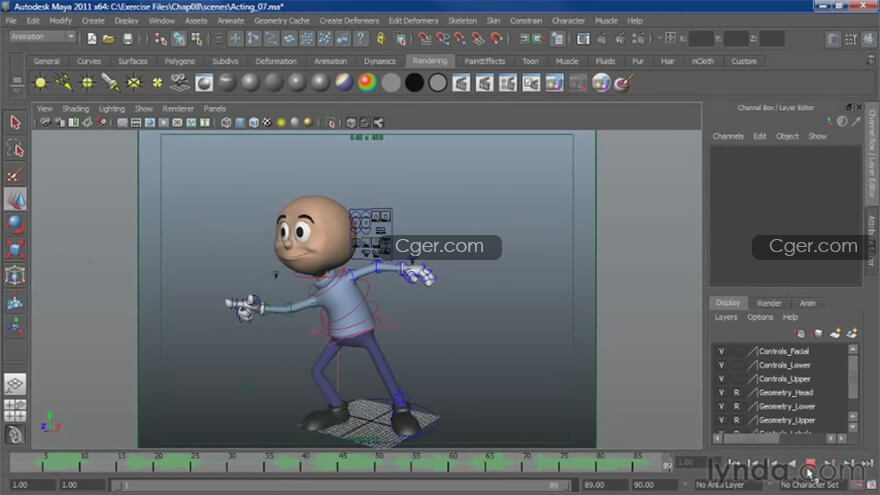Select the arrow Select tool
Image resolution: width=880 pixels, height=495 pixels.
tap(15, 122)
